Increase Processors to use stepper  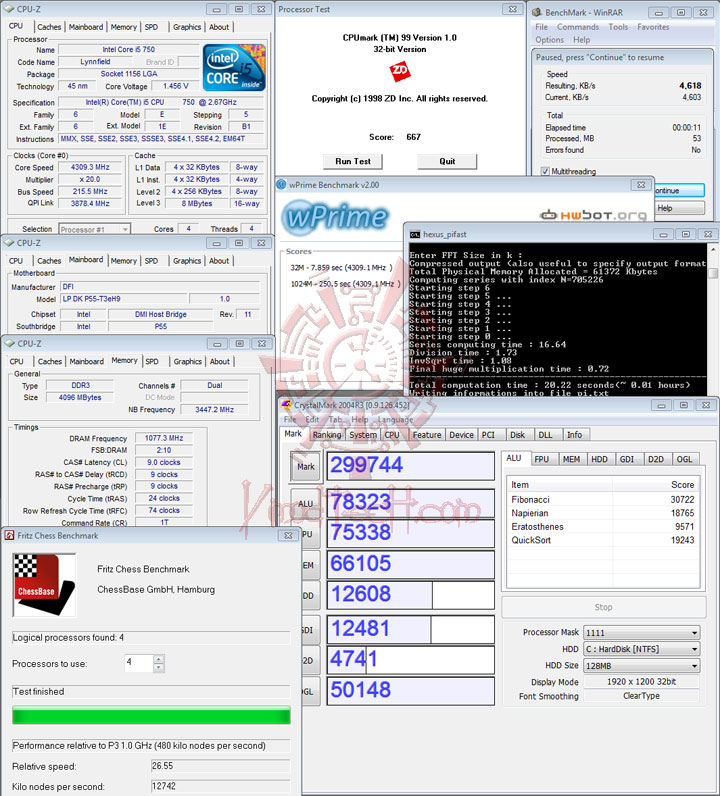[159, 659]
